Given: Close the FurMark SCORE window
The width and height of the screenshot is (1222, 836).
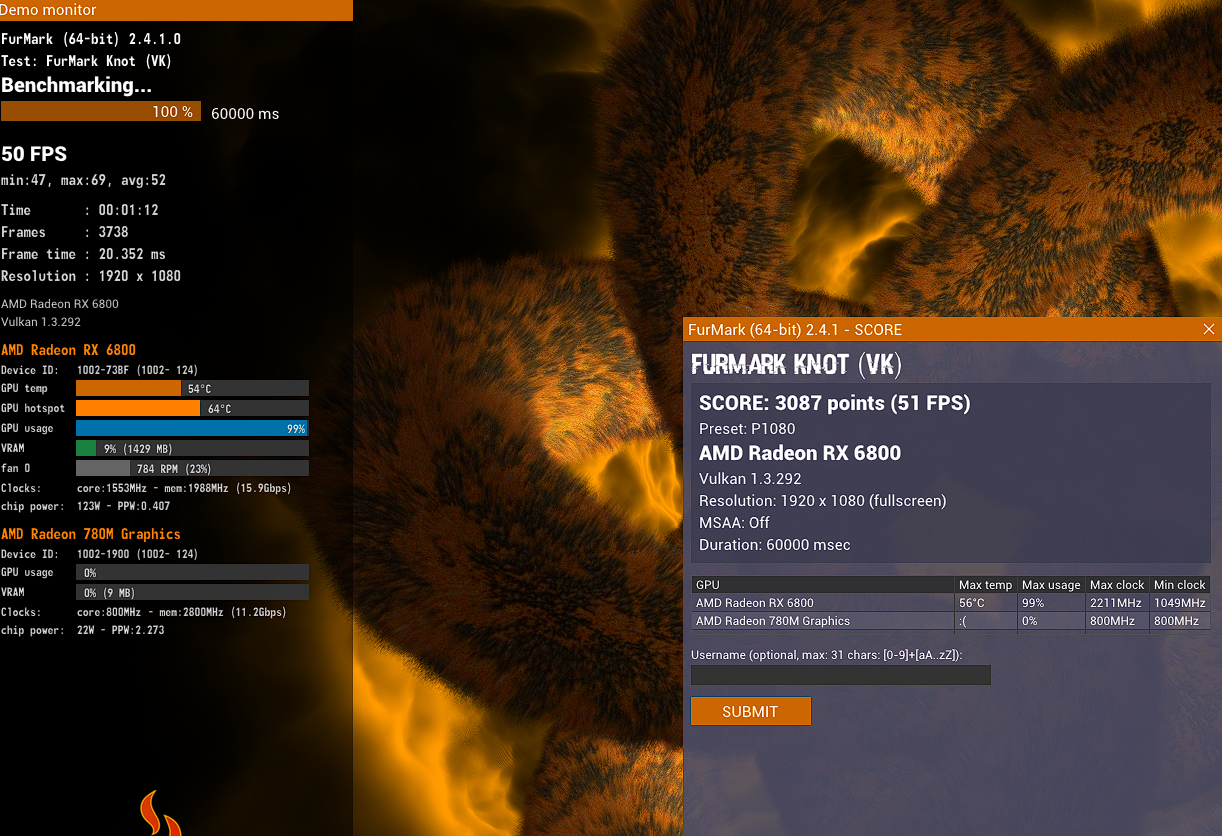Looking at the screenshot, I should coord(1209,329).
